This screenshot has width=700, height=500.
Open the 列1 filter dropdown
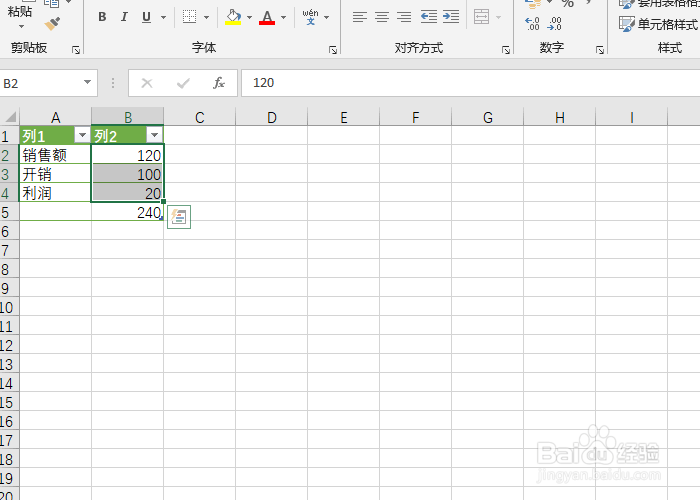click(82, 135)
